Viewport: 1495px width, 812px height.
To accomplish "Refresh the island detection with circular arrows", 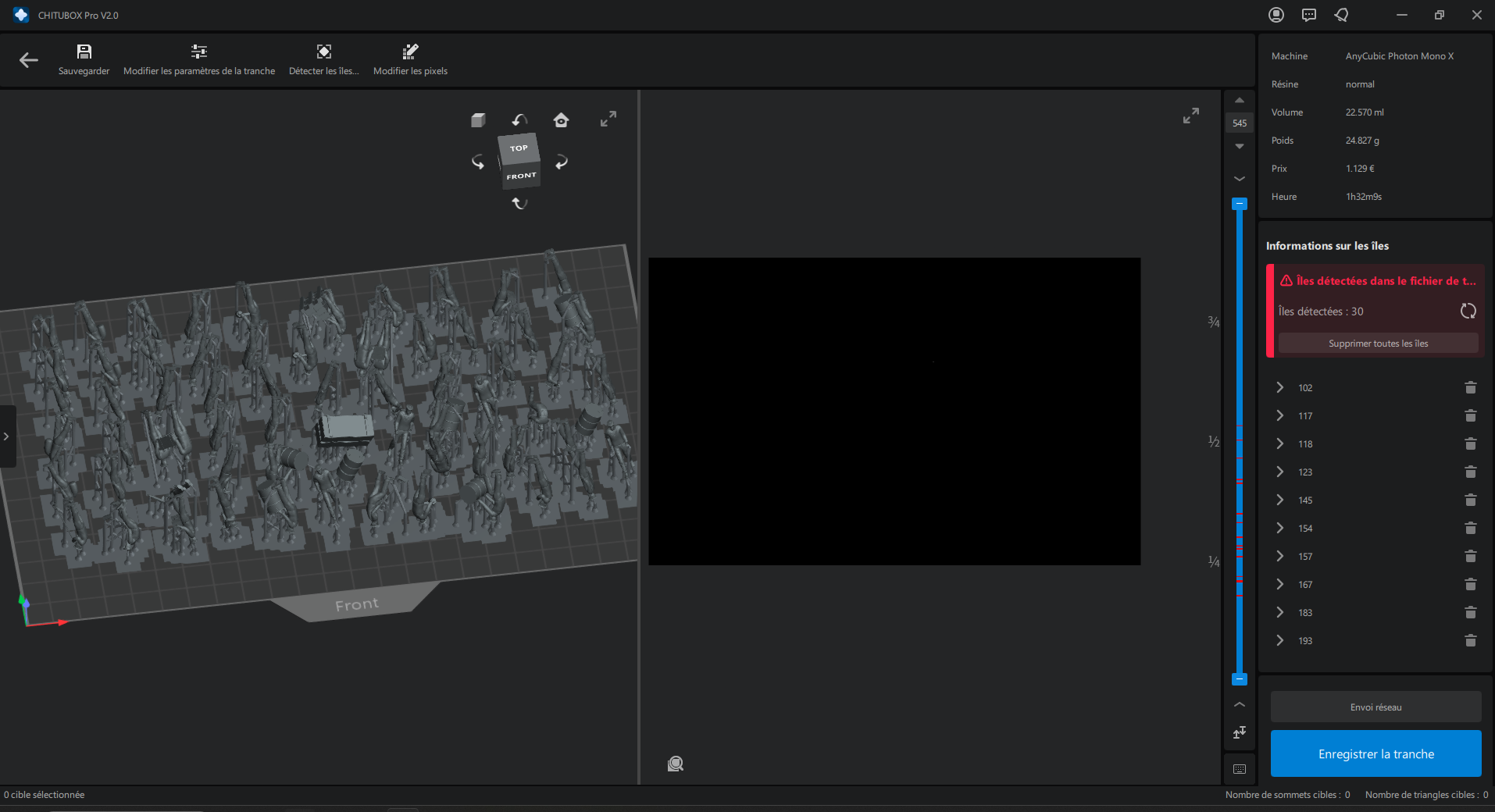I will [x=1468, y=311].
